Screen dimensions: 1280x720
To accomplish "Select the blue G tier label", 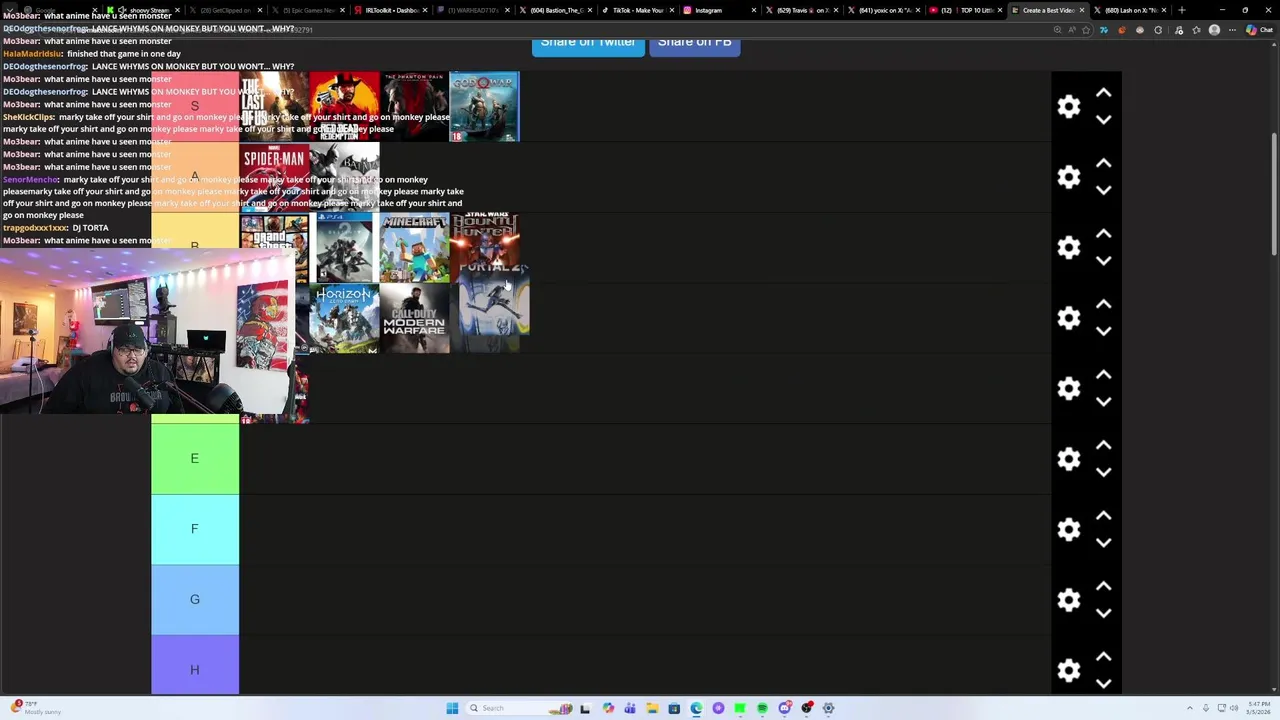I will pyautogui.click(x=195, y=600).
